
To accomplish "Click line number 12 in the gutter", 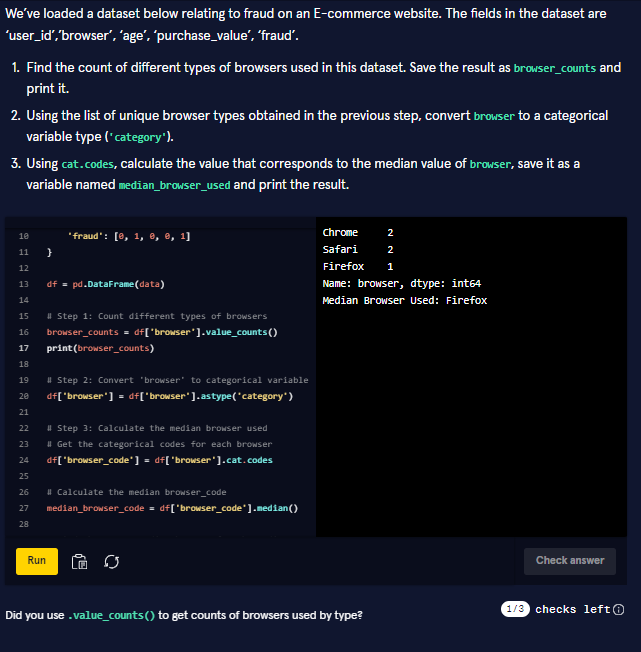I will [24, 268].
